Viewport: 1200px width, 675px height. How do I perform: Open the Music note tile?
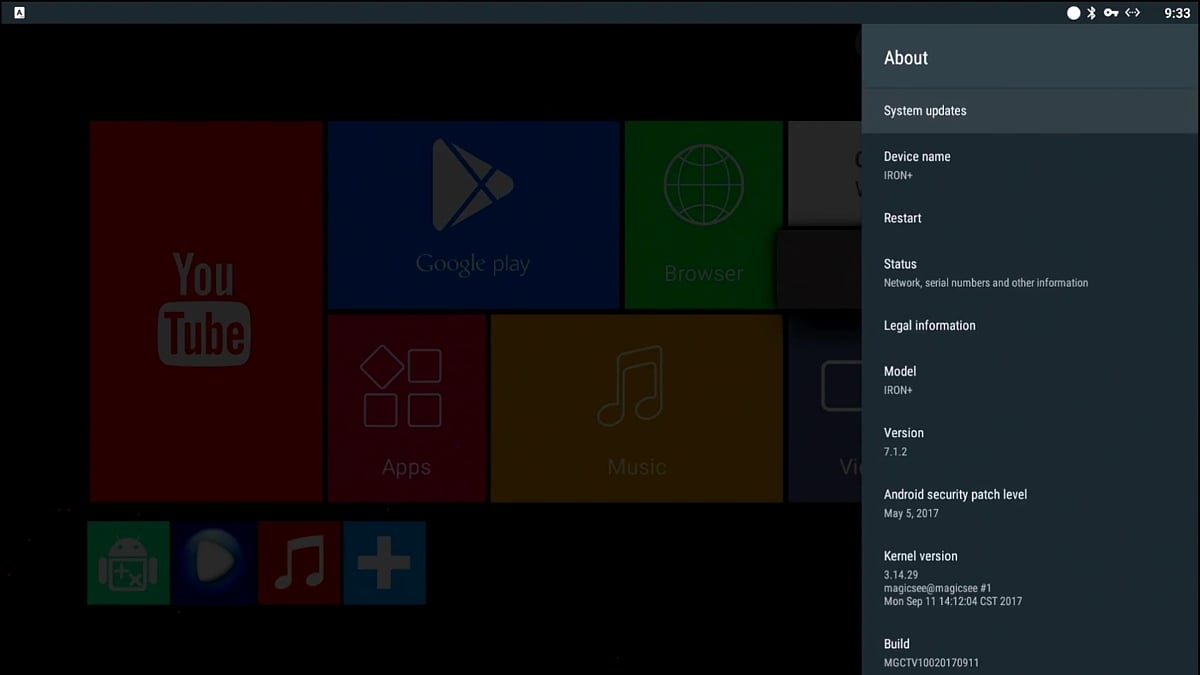636,408
